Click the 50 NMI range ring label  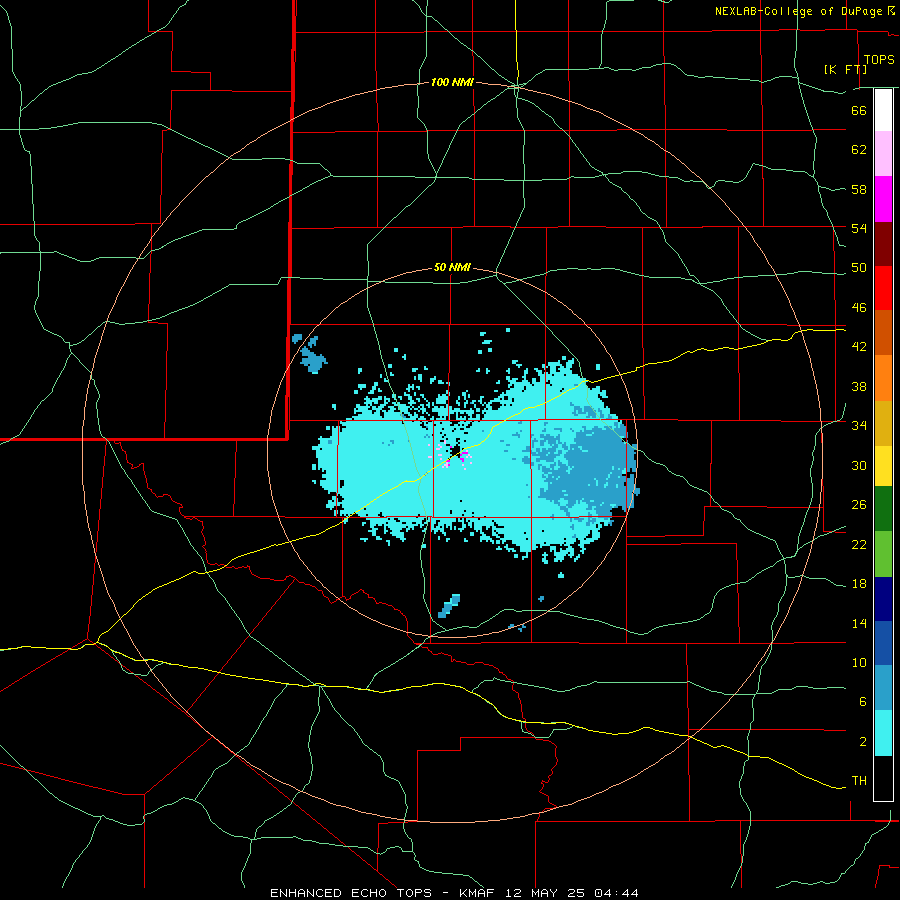click(x=452, y=267)
